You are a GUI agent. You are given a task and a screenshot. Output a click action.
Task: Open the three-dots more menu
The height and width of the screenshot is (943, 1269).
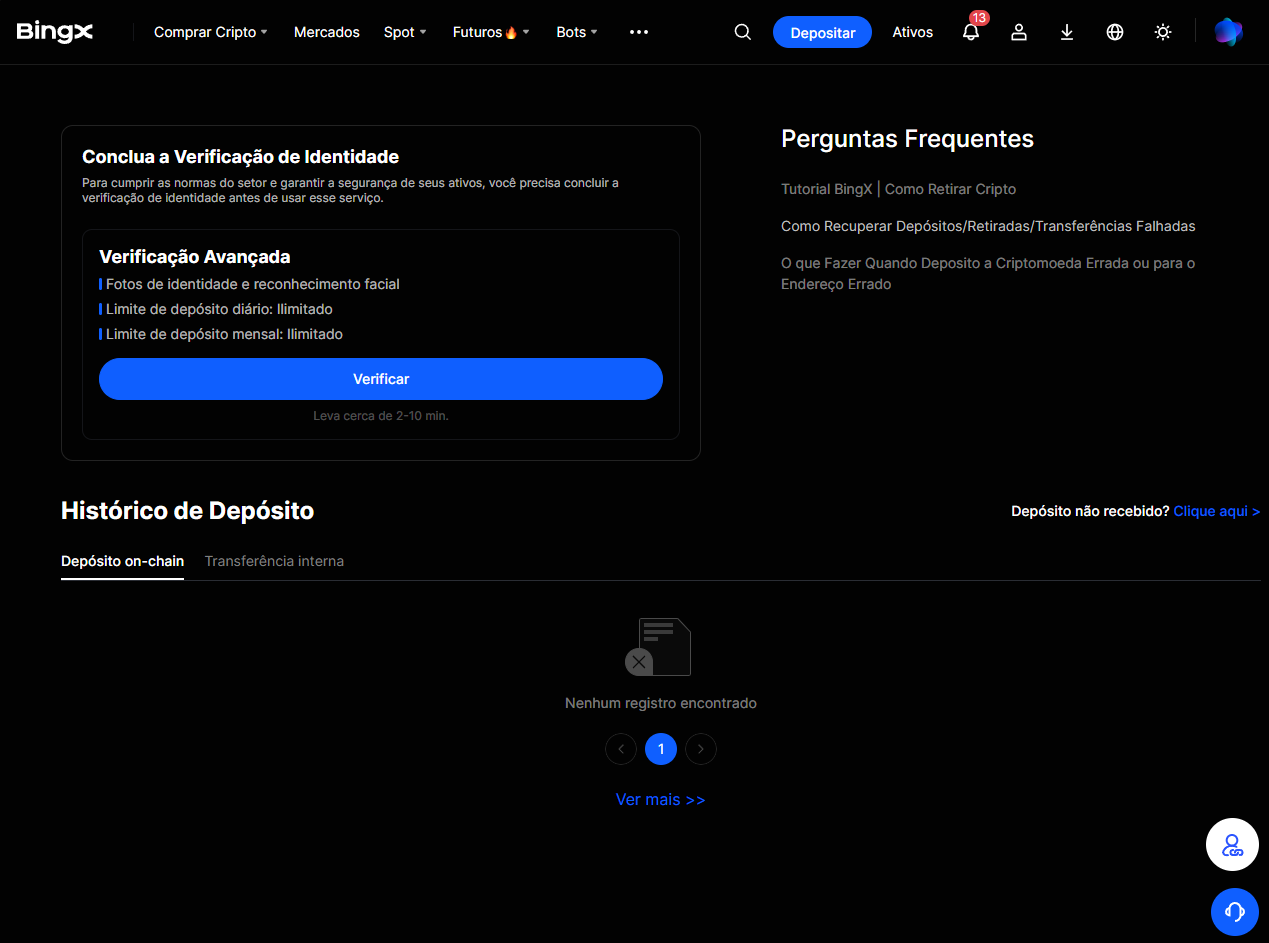[639, 32]
